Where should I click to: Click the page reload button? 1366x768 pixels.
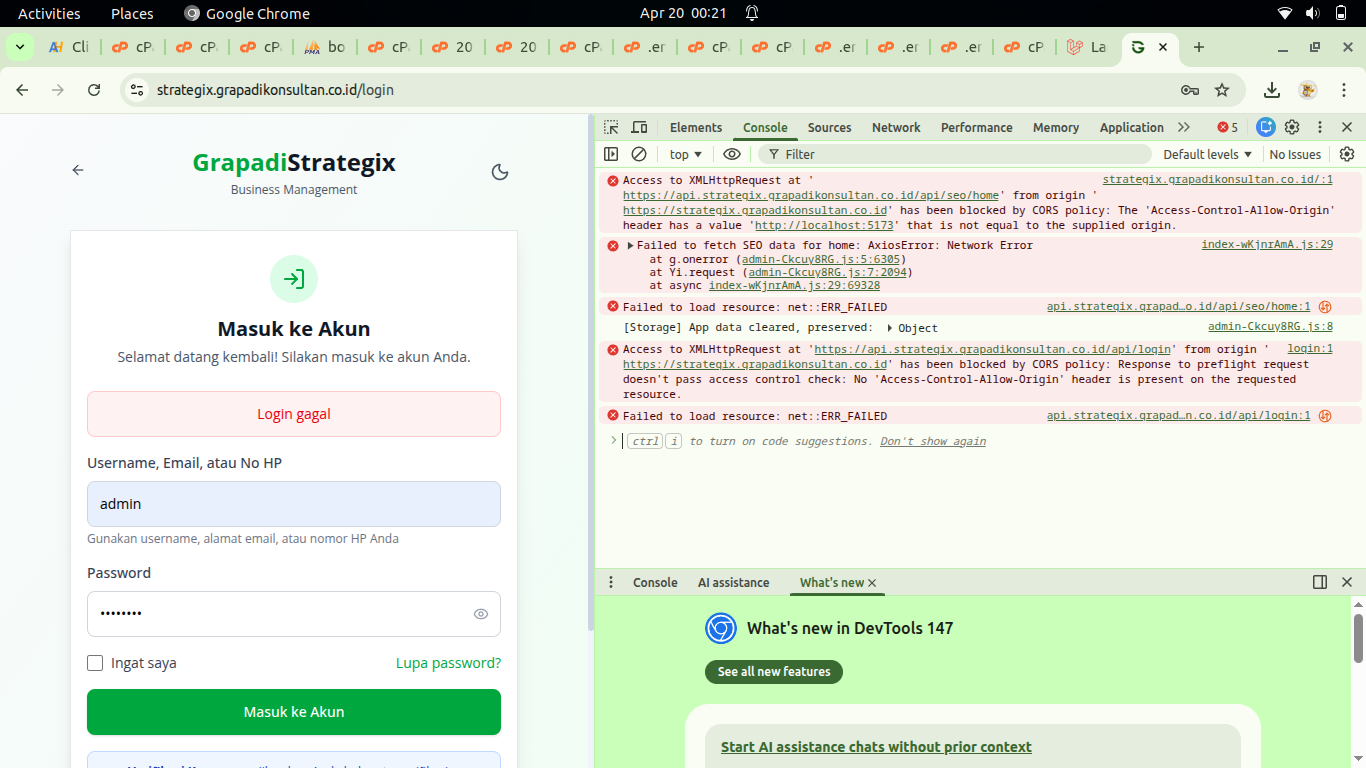(94, 90)
